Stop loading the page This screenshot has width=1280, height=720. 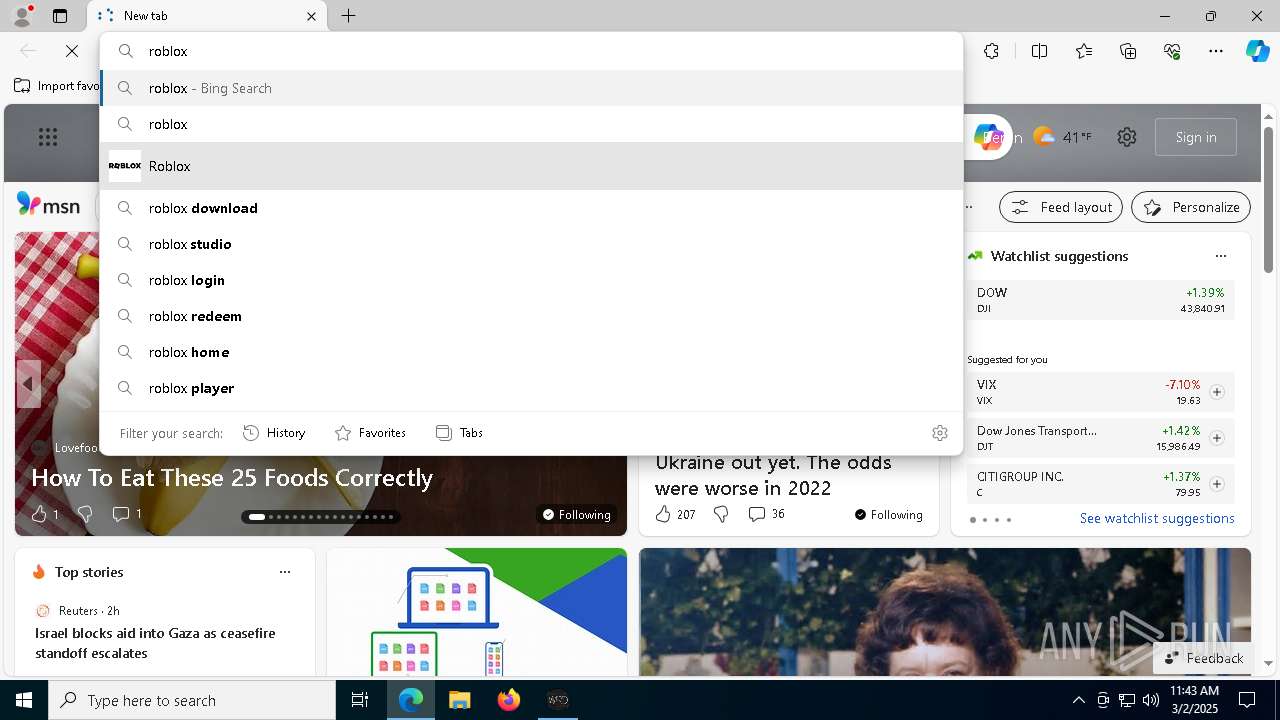[x=72, y=51]
